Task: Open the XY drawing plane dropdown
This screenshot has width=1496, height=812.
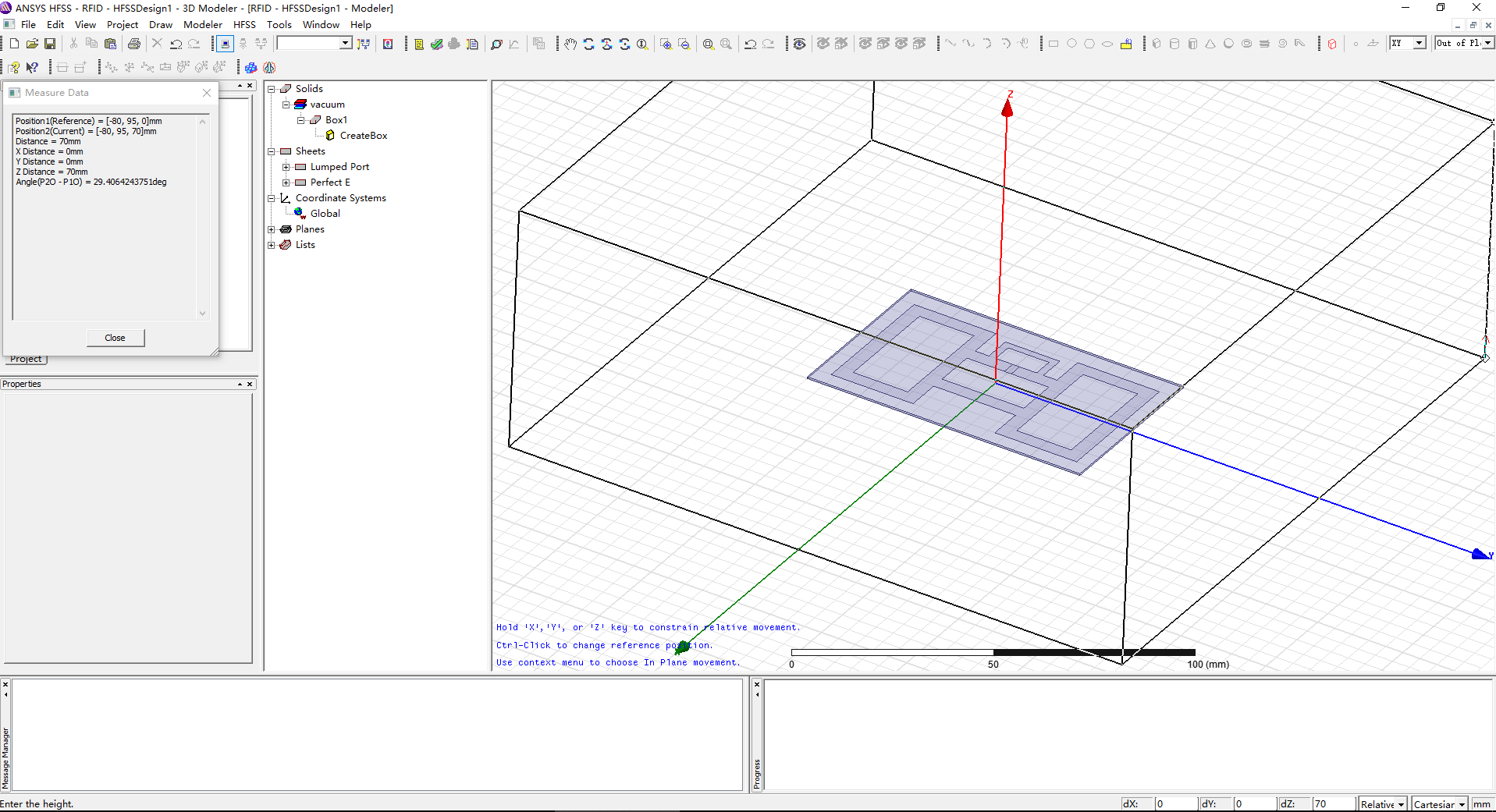Action: (x=1420, y=43)
